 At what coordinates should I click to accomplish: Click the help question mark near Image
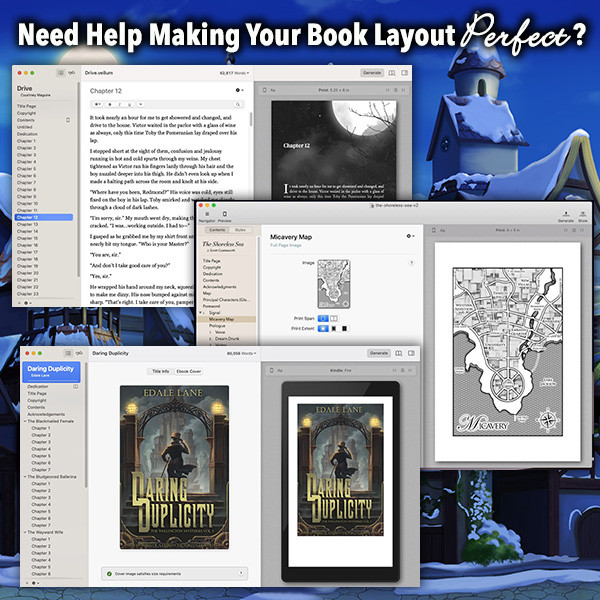coord(412,263)
